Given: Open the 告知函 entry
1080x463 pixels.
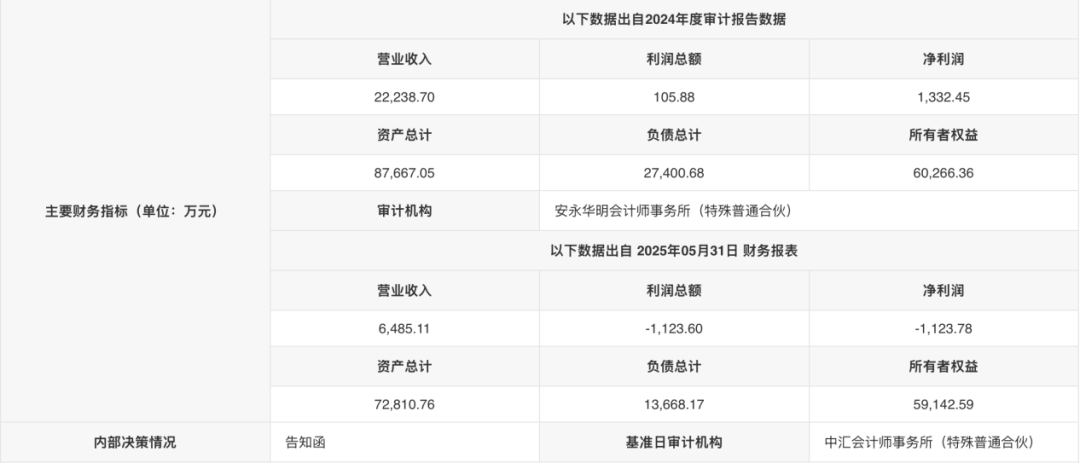Looking at the screenshot, I should pos(305,442).
